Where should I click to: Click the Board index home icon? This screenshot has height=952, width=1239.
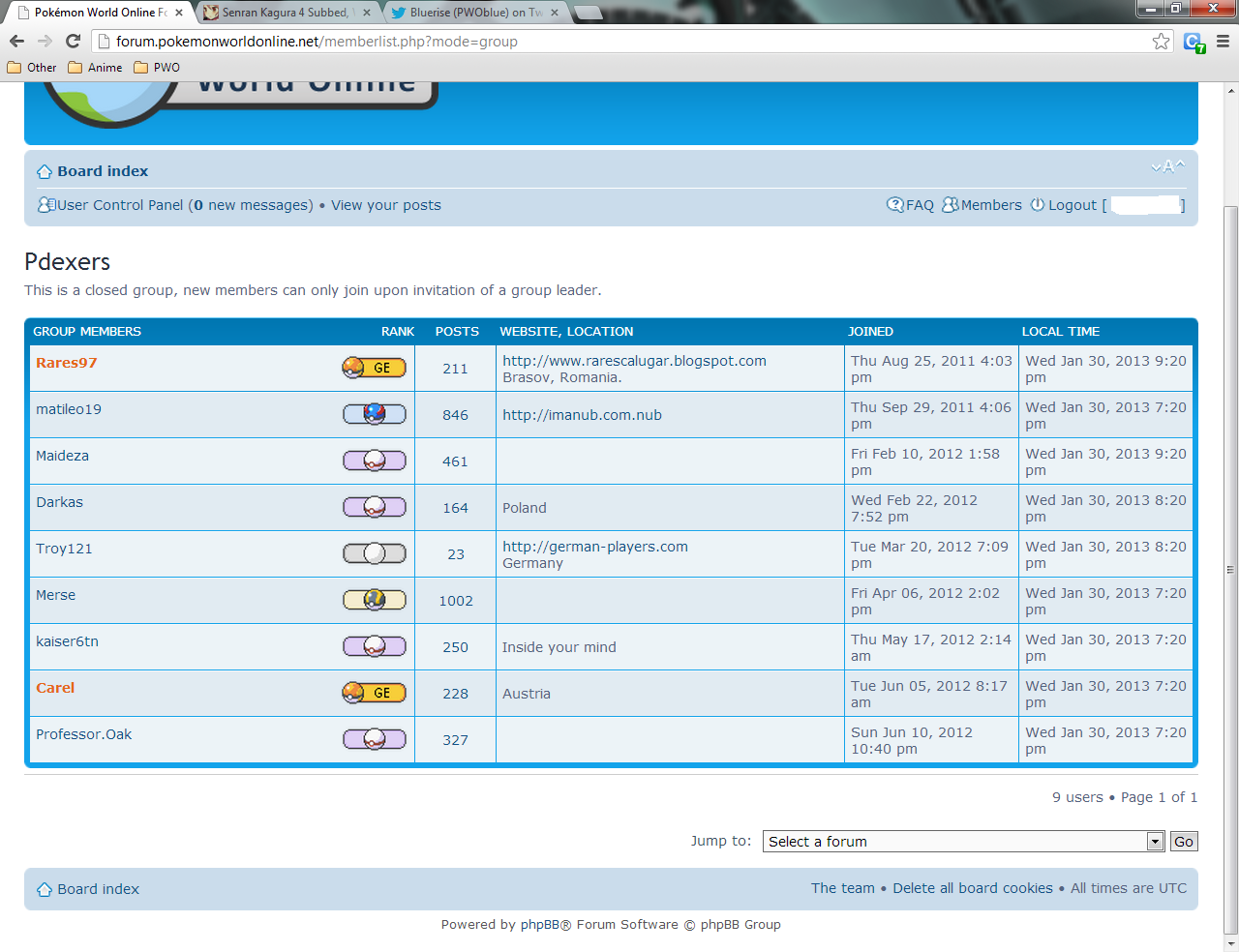45,171
